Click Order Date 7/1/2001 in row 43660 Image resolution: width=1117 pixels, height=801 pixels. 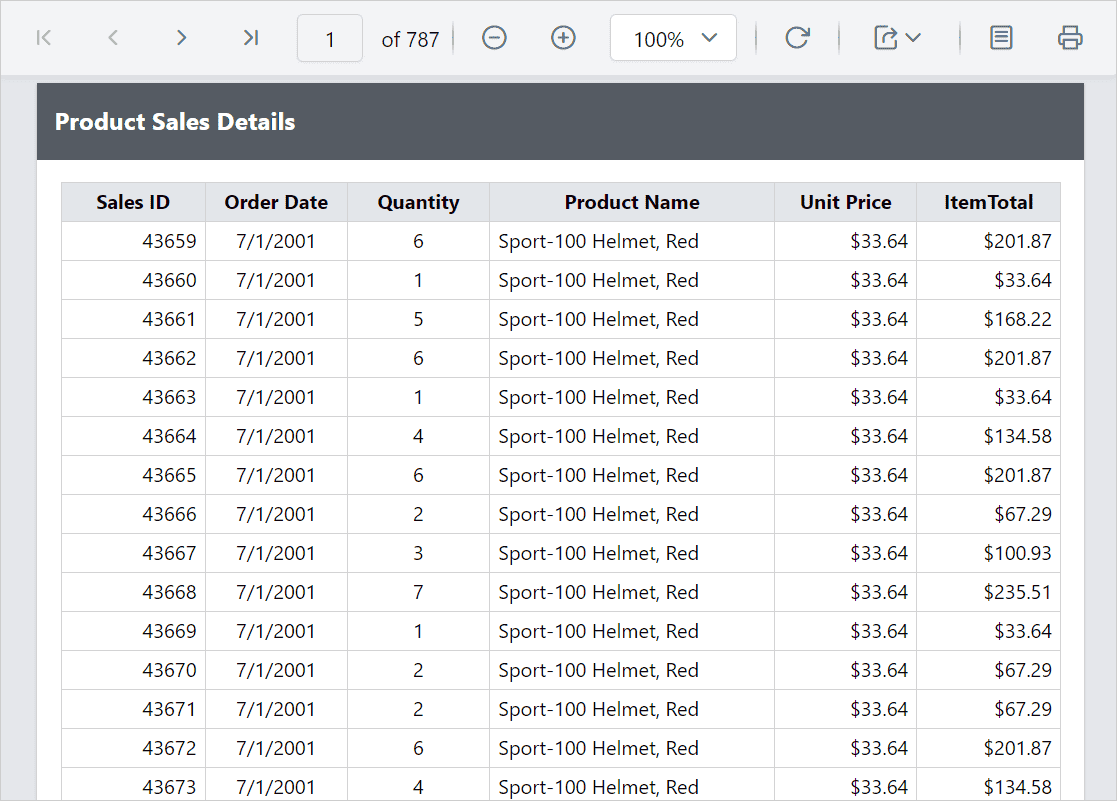276,281
